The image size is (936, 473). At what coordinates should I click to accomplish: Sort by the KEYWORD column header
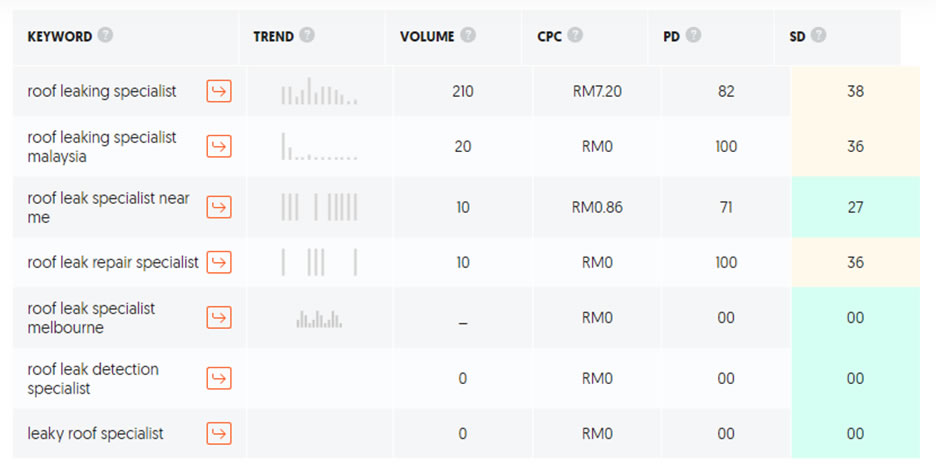coord(59,36)
